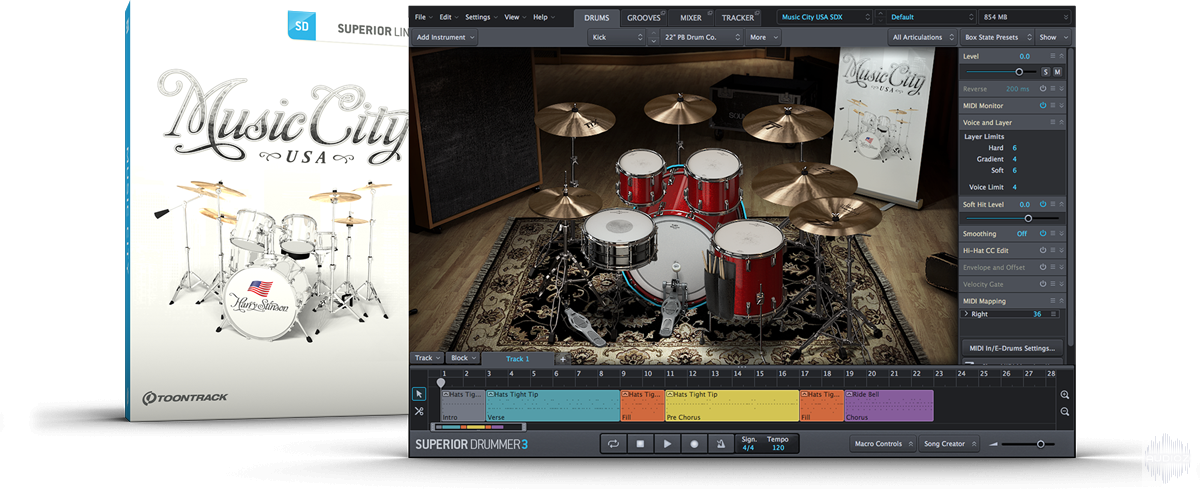Start playback with the play button
Viewport: 1200px width, 493px height.
667,444
